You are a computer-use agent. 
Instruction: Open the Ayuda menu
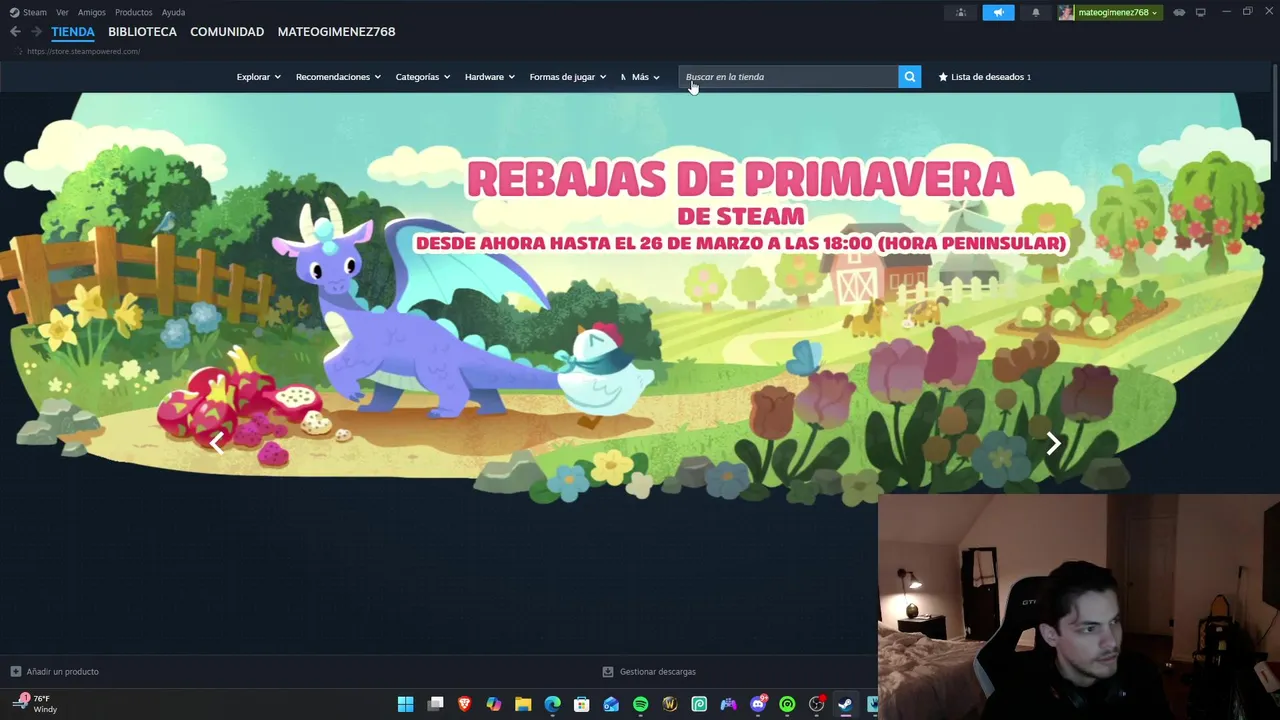(x=173, y=12)
